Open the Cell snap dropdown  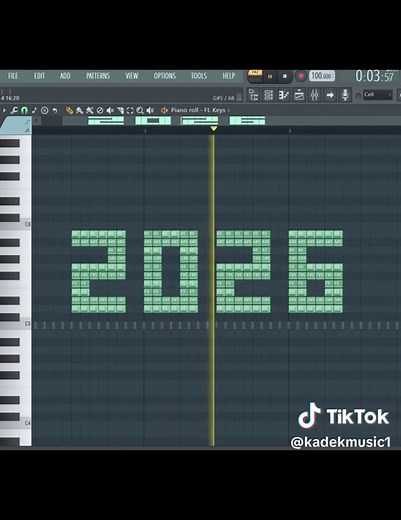[x=377, y=95]
